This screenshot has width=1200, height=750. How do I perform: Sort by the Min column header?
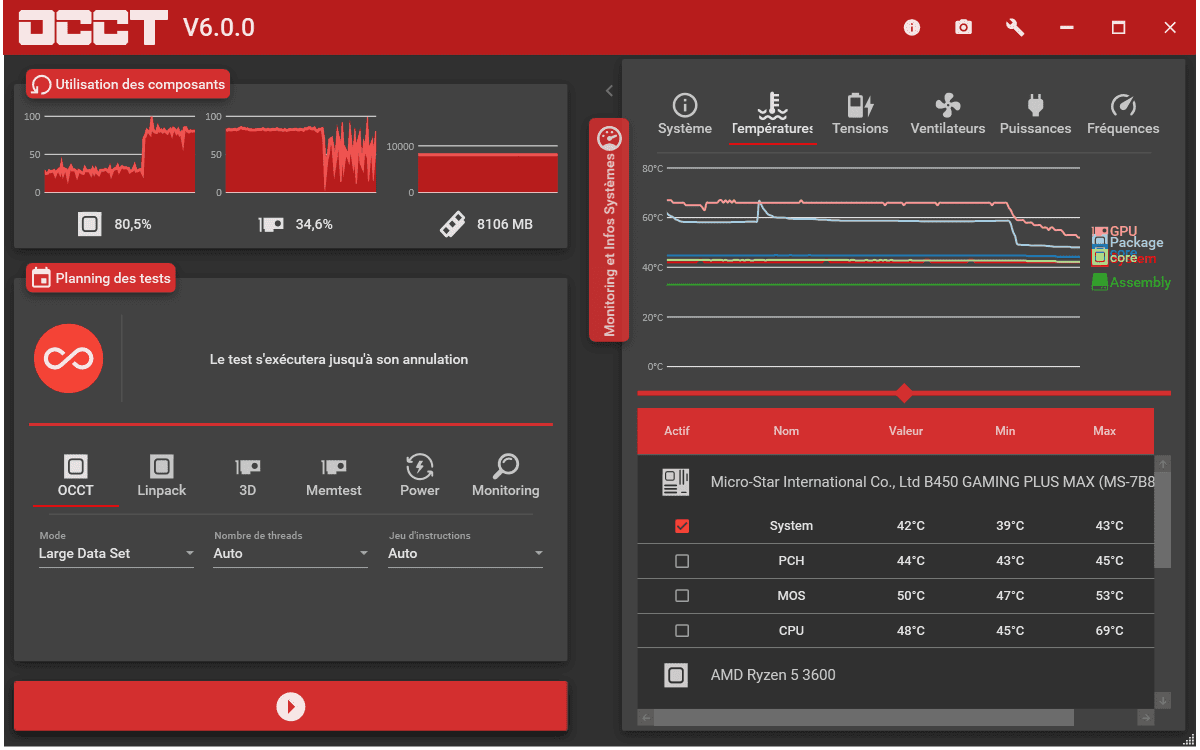click(x=1005, y=431)
